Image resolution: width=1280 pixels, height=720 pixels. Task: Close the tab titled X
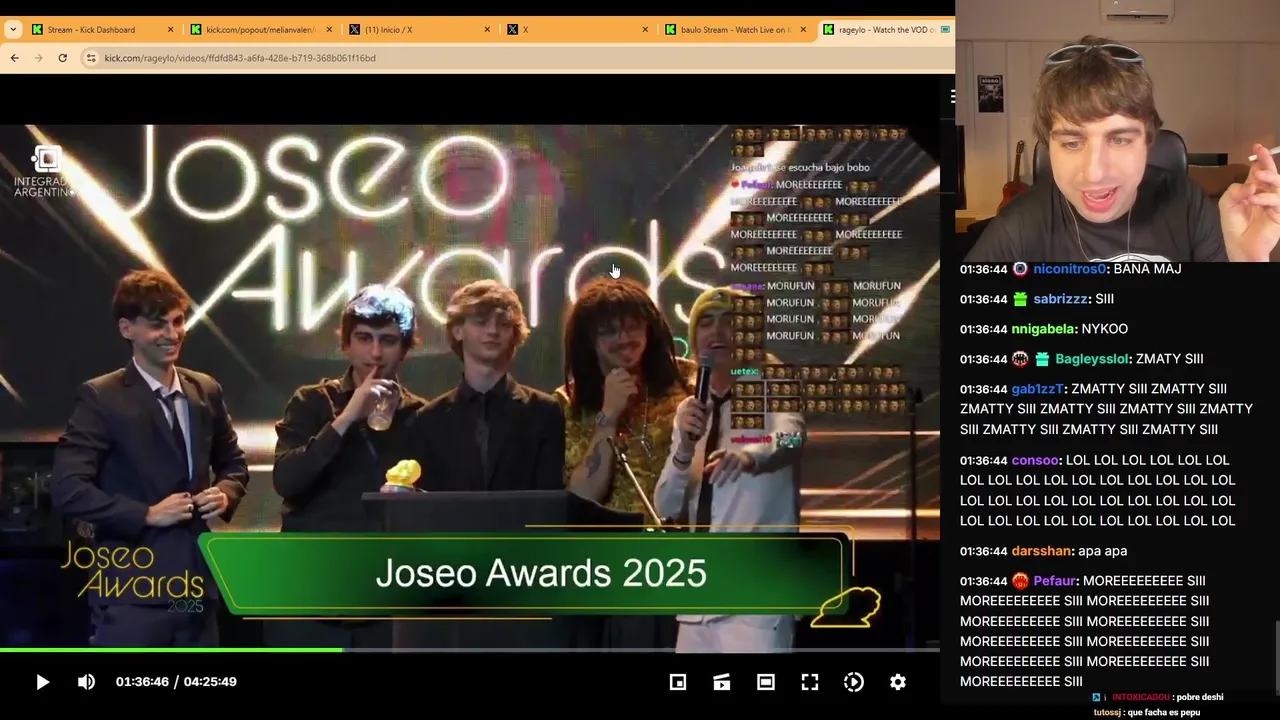(x=645, y=30)
